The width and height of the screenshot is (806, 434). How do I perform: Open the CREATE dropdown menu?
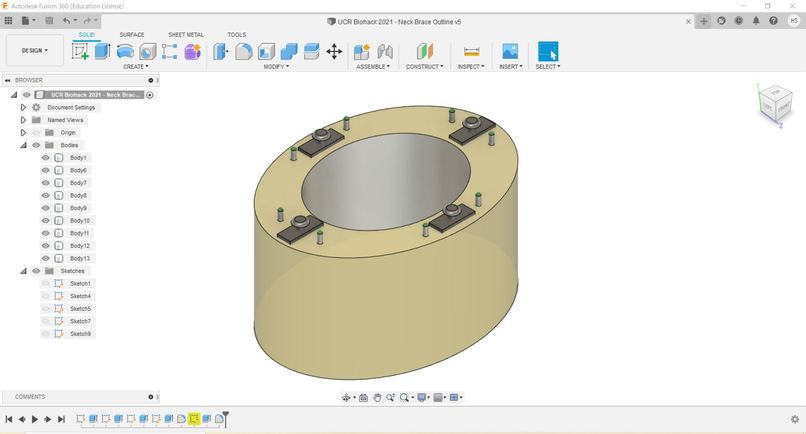pyautogui.click(x=136, y=67)
